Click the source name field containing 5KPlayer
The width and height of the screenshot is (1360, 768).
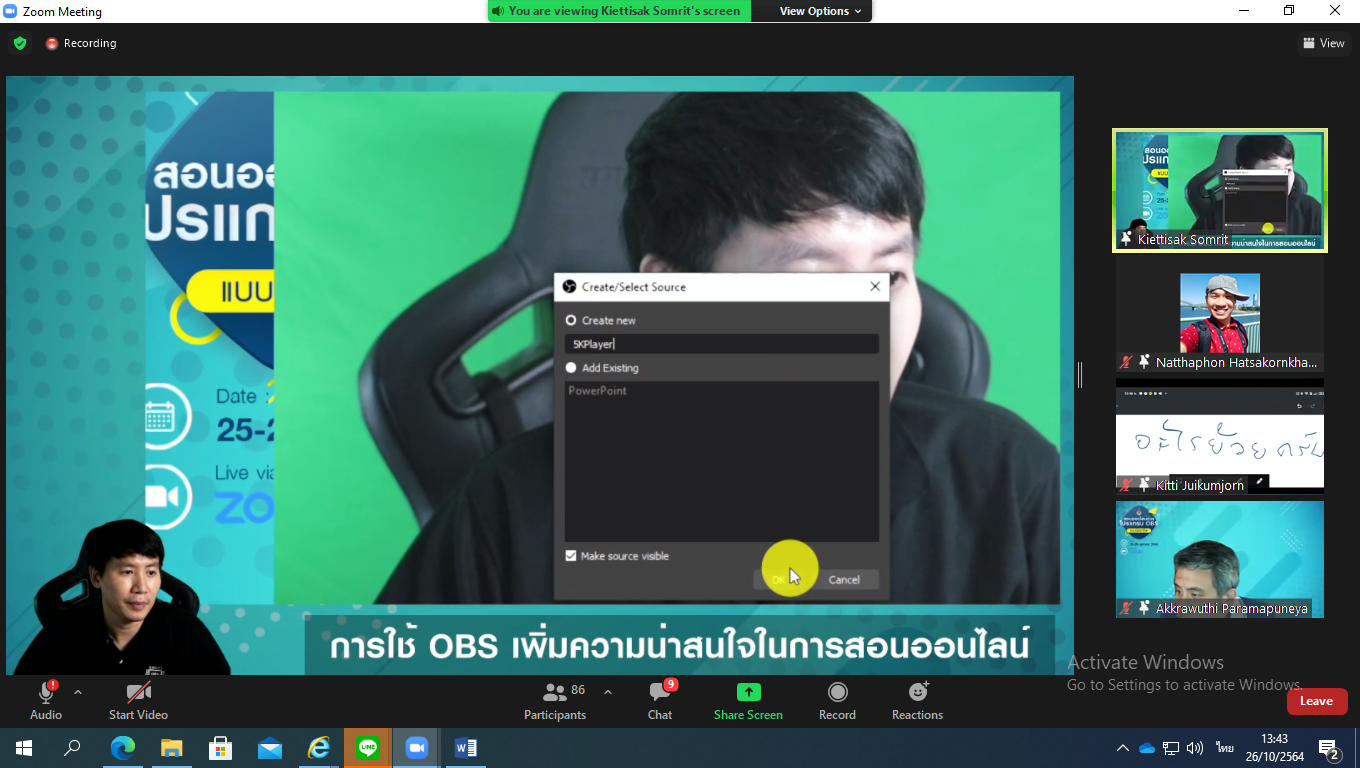click(x=721, y=344)
